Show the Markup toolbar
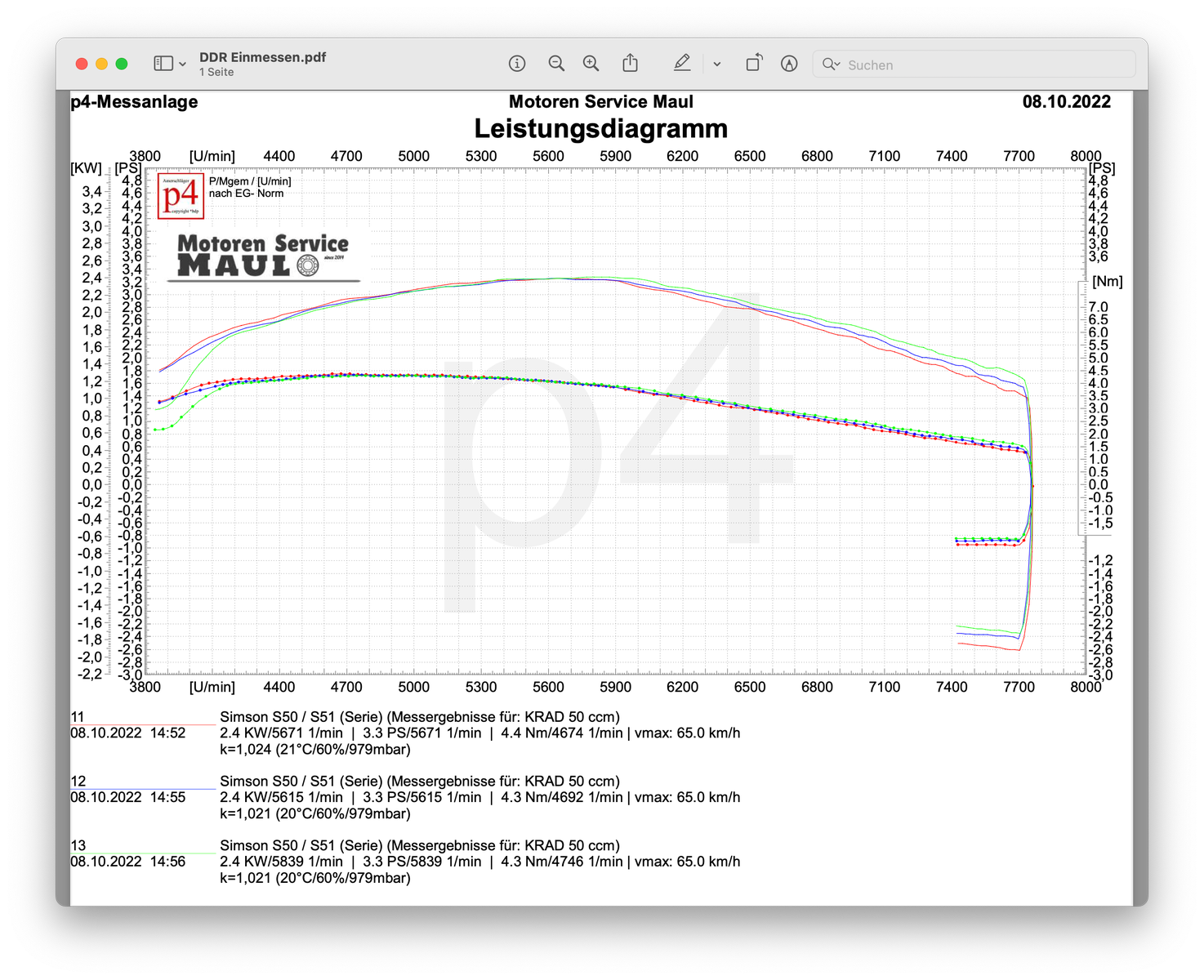This screenshot has height=980, width=1204. point(789,64)
